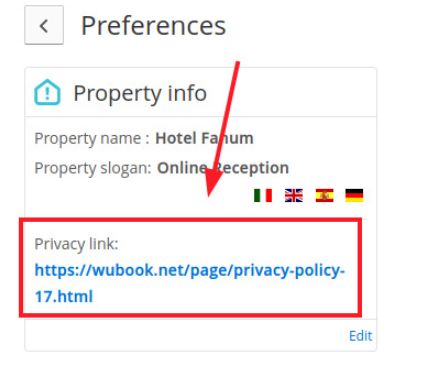Select the Property info card heading
The image size is (448, 365).
pos(140,93)
